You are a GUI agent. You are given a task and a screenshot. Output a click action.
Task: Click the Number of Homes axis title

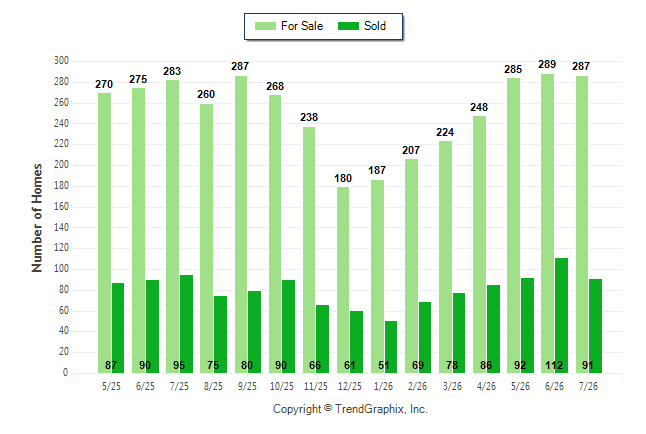37,218
